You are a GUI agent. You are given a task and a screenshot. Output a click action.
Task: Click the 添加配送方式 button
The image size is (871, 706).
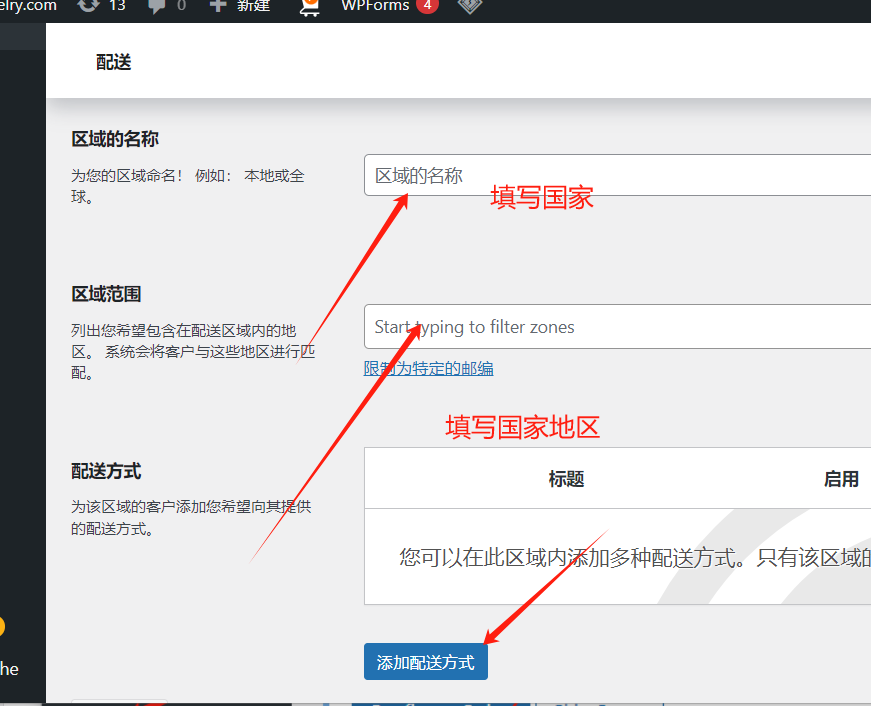[426, 662]
